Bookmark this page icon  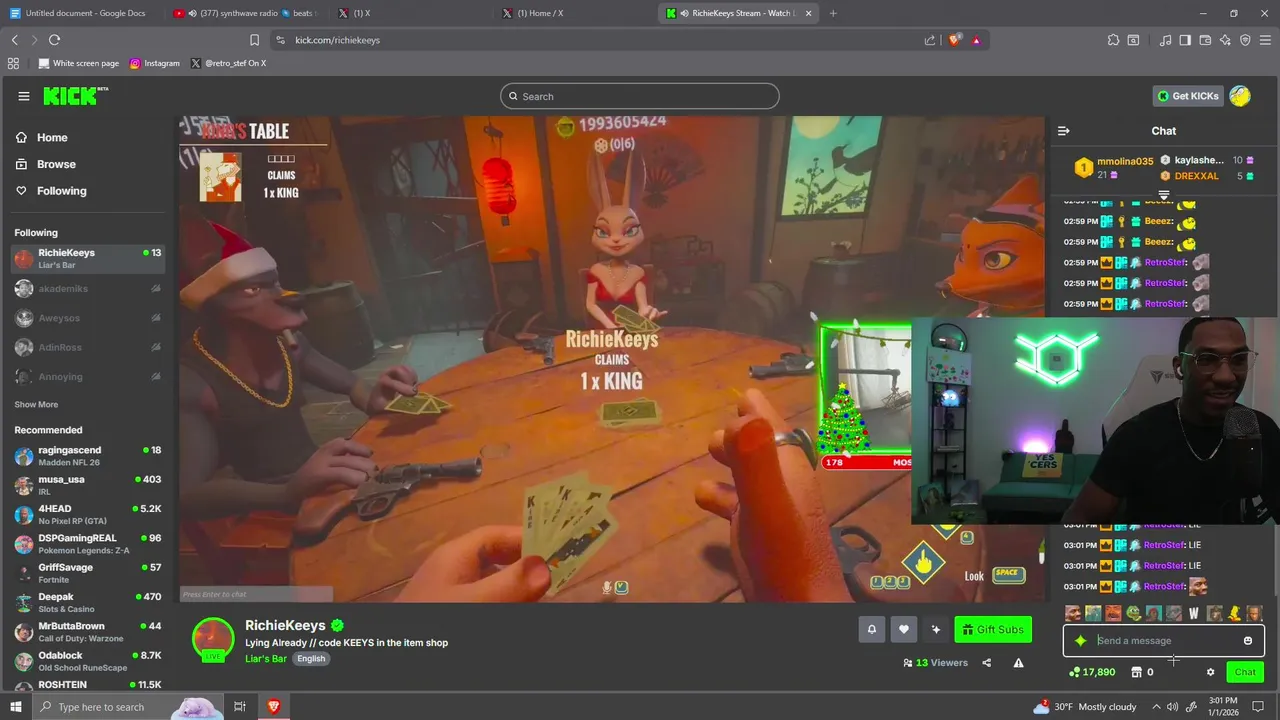[x=254, y=40]
